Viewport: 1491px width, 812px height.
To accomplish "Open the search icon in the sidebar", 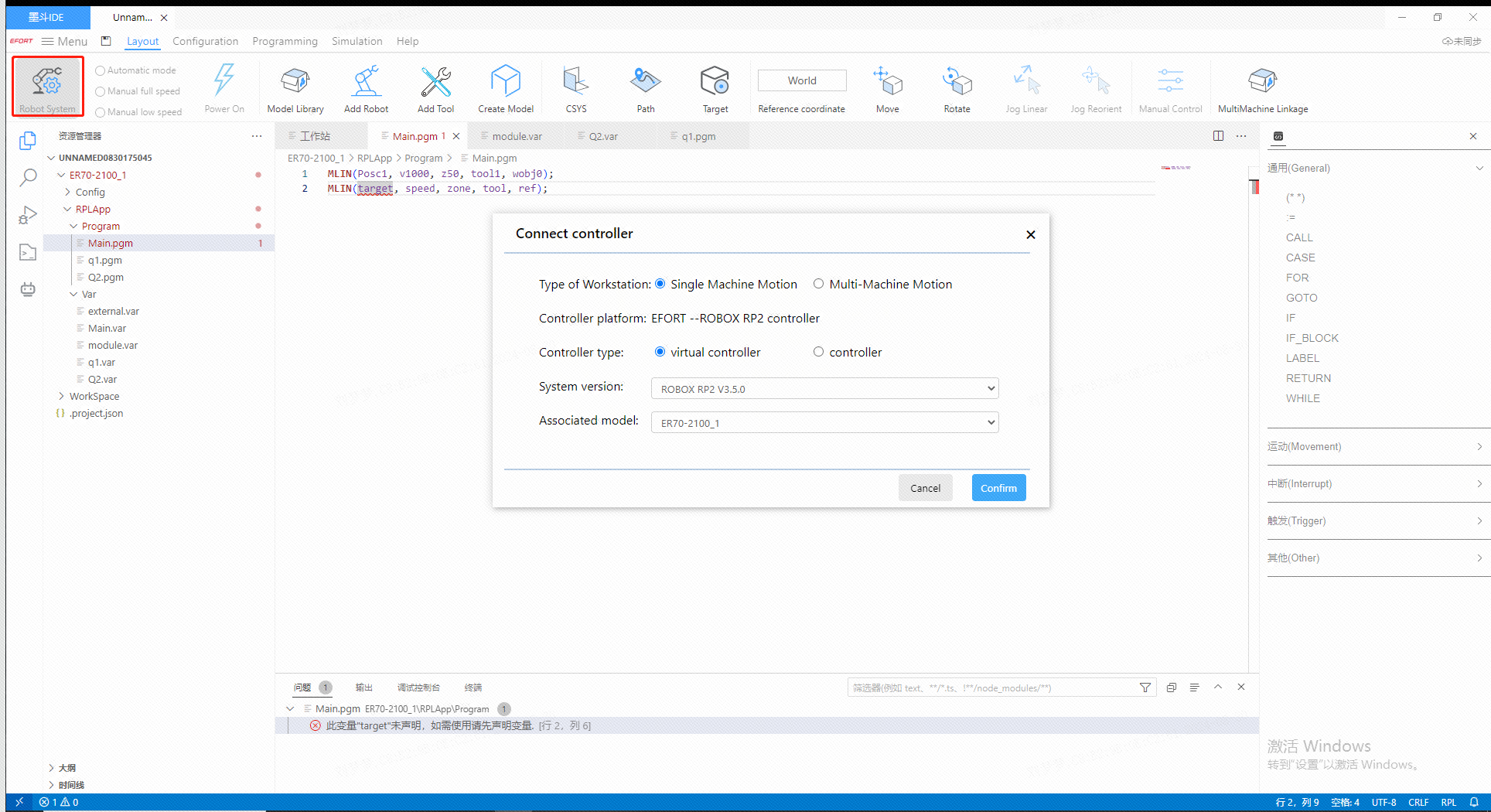I will (28, 178).
